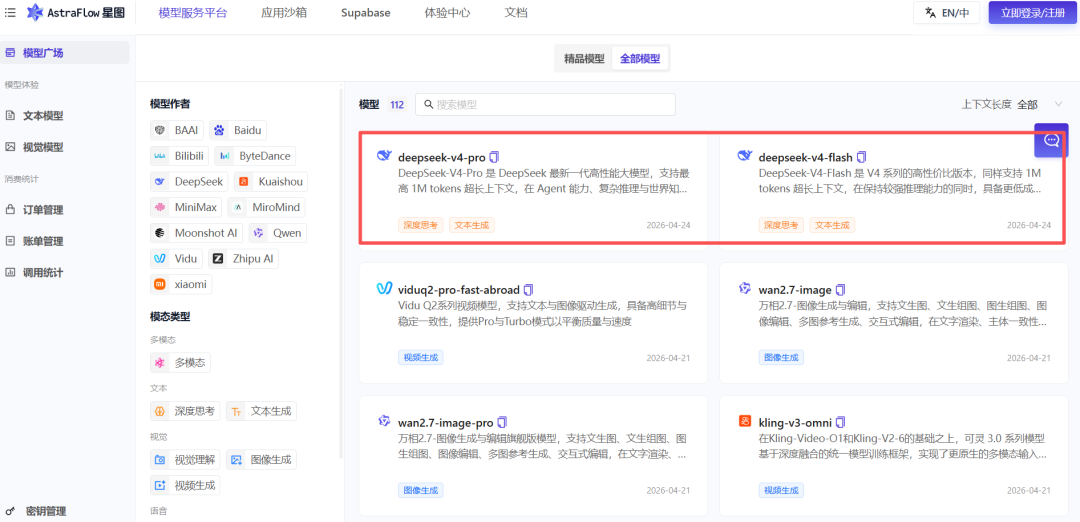The height and width of the screenshot is (522, 1080).
Task: Filter by BAAI author
Action: coord(178,129)
